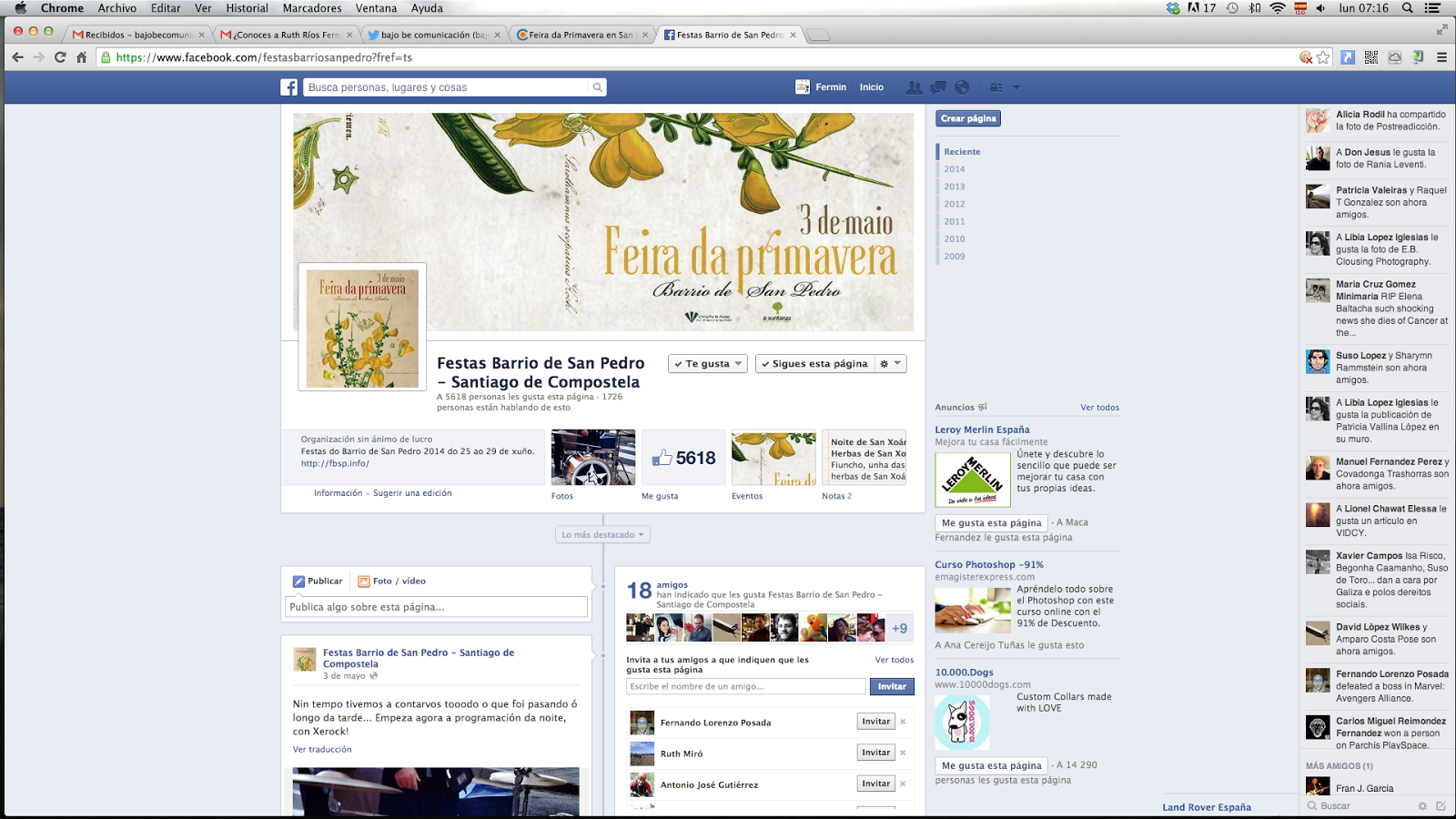Screen dimensions: 1456x819
Task: Click the friend name invite input
Action: (x=746, y=686)
